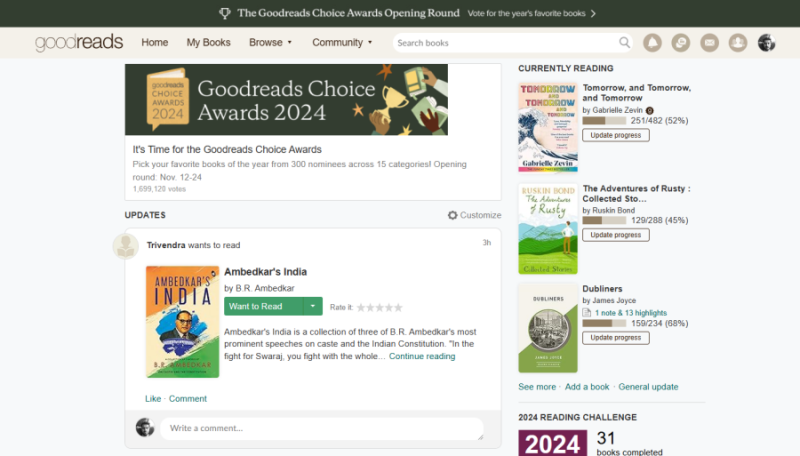Go to My Books
800x456 pixels.
[208, 42]
